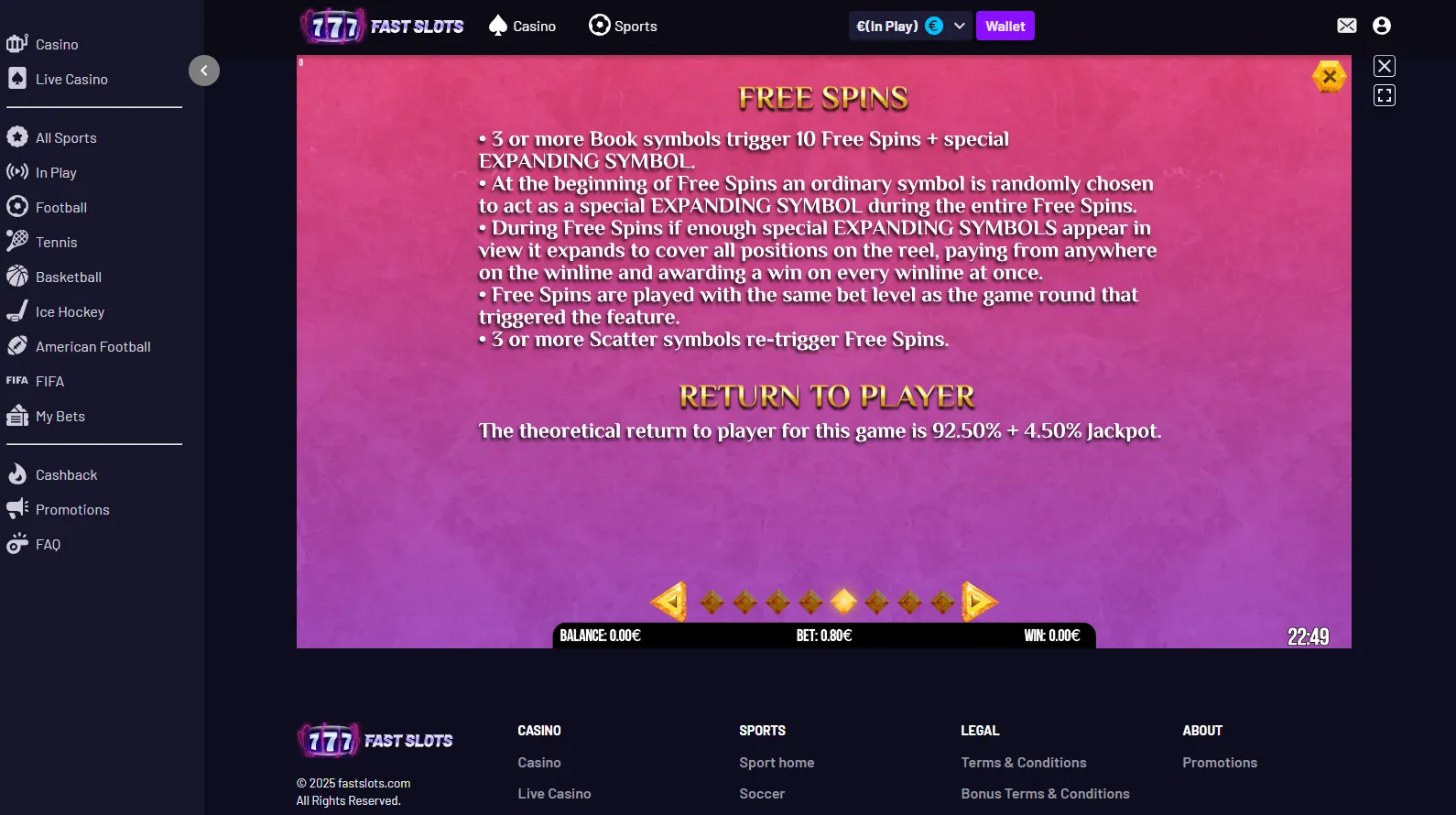Click the FREE SPINS heading
This screenshot has height=815, width=1456.
823,98
